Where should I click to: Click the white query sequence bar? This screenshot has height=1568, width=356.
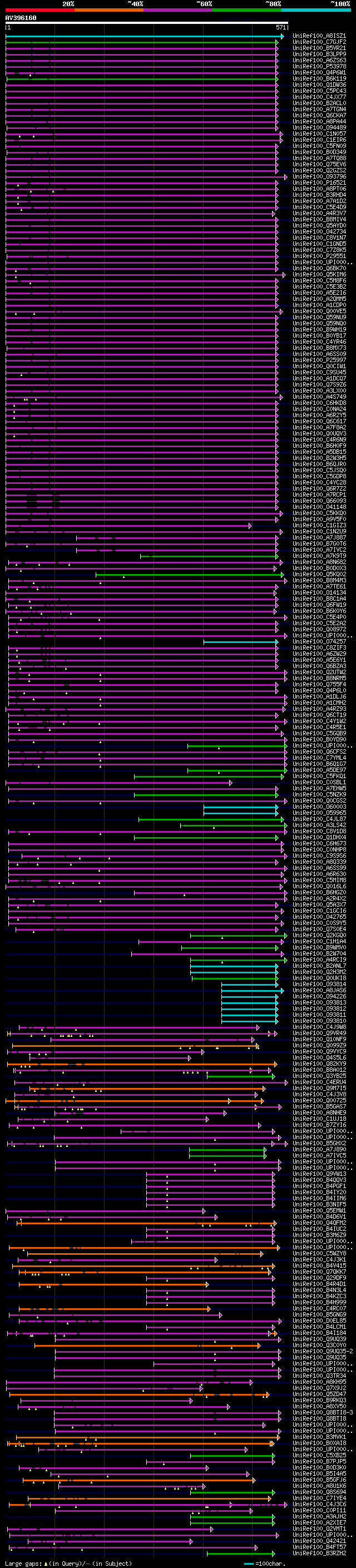point(147,23)
